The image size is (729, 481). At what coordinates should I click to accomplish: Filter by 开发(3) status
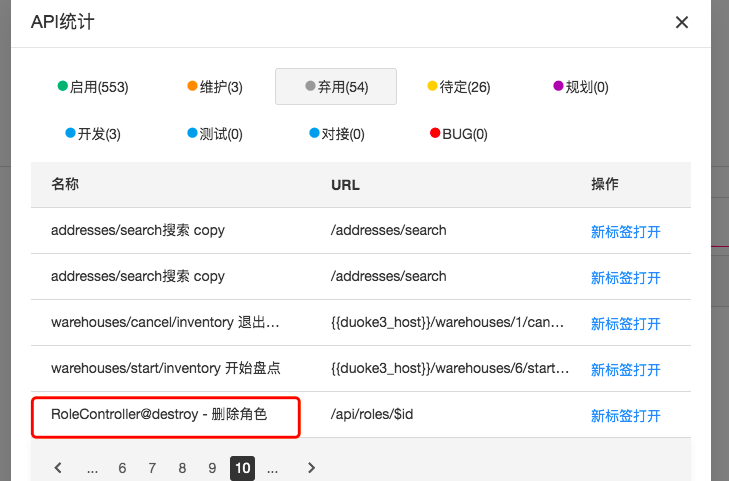93,134
